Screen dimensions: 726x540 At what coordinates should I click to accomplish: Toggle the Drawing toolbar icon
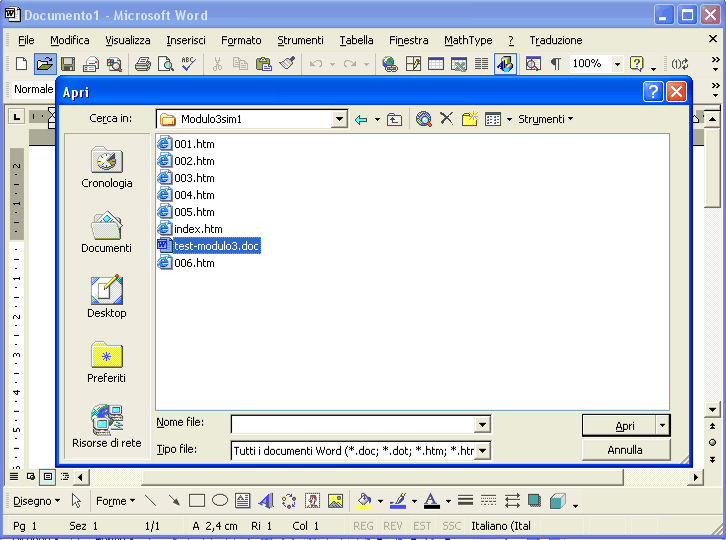coord(505,63)
